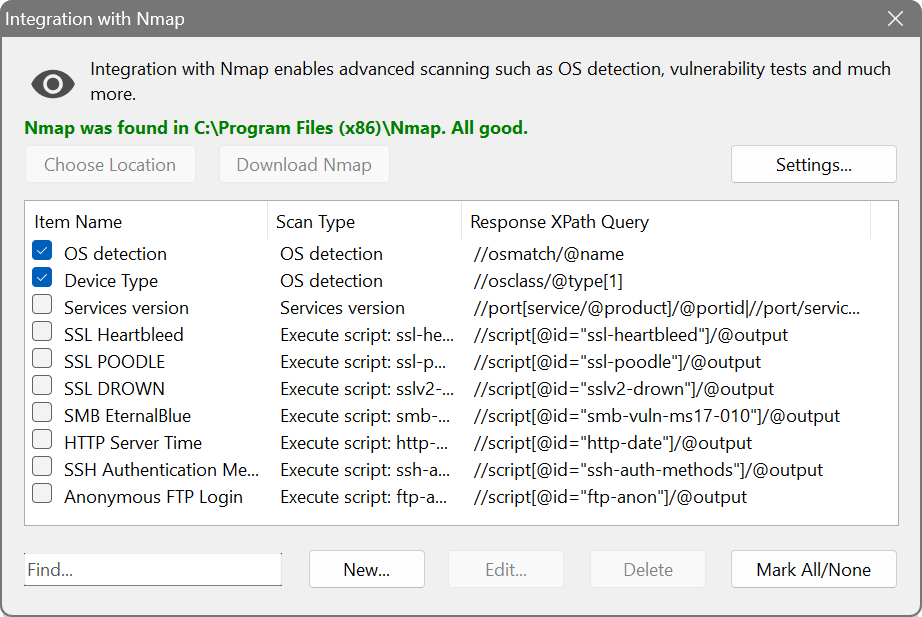
Task: Click the Download Nmap button
Action: 304,165
